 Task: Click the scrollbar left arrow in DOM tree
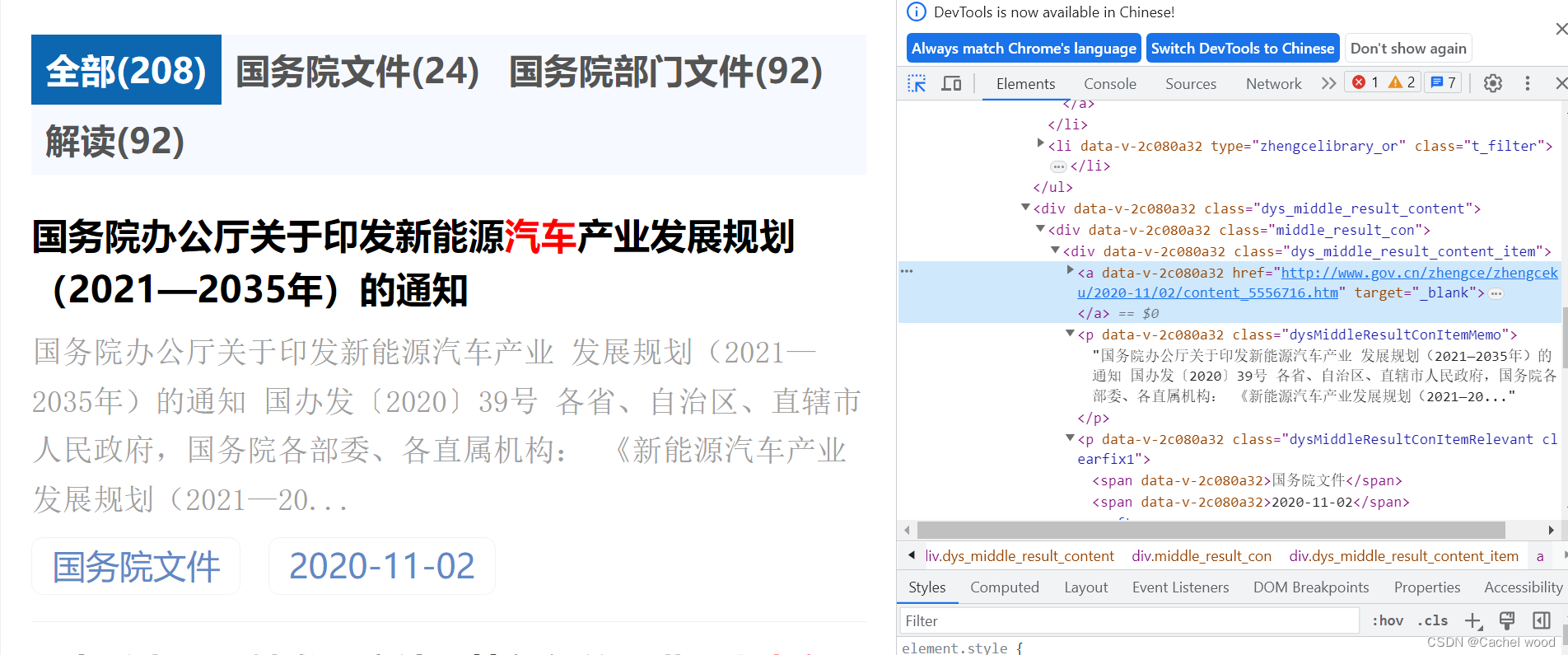[x=907, y=530]
